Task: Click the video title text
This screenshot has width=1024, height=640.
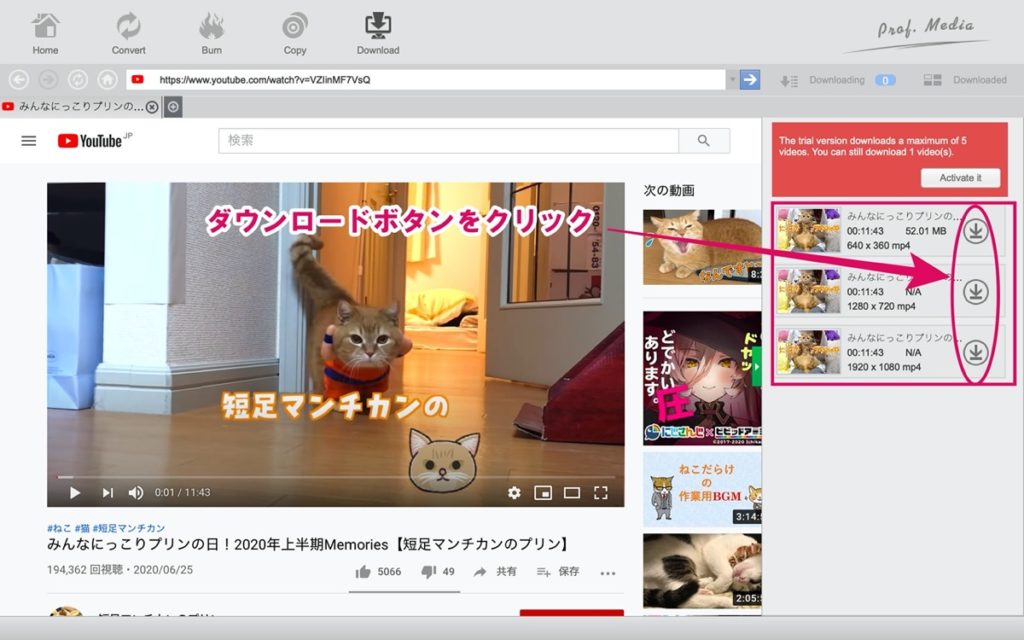Action: point(309,545)
